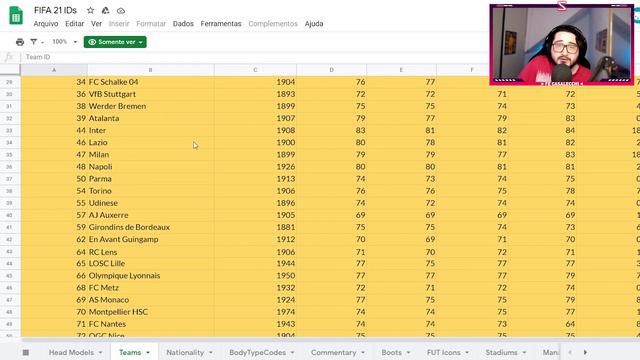640x360 pixels.
Task: Open the Ferramentas menu
Action: tap(221, 24)
